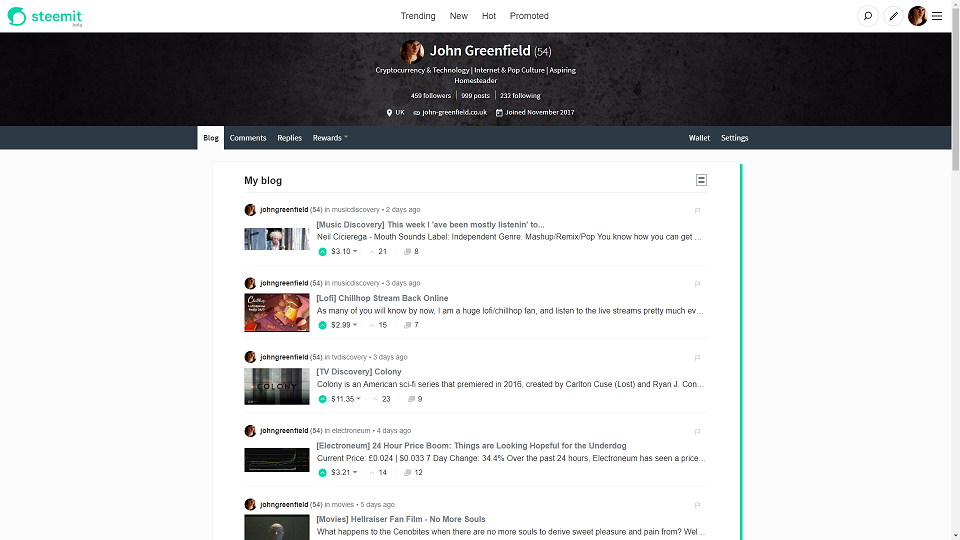Click the Chillhop post thumbnail

[x=277, y=312]
